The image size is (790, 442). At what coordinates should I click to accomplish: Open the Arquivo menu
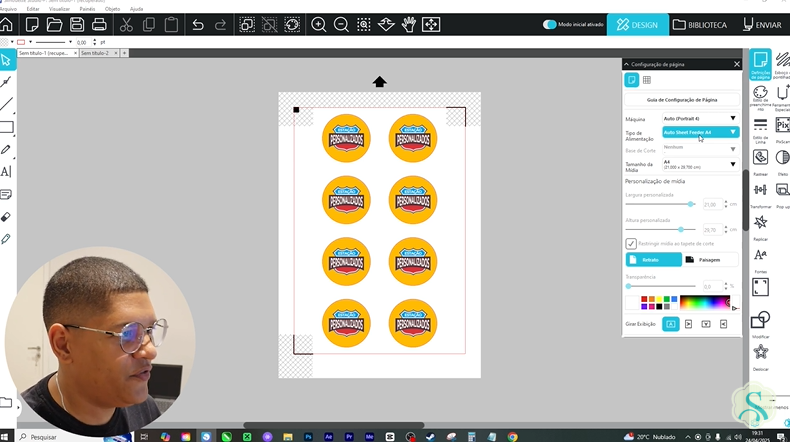pos(8,9)
